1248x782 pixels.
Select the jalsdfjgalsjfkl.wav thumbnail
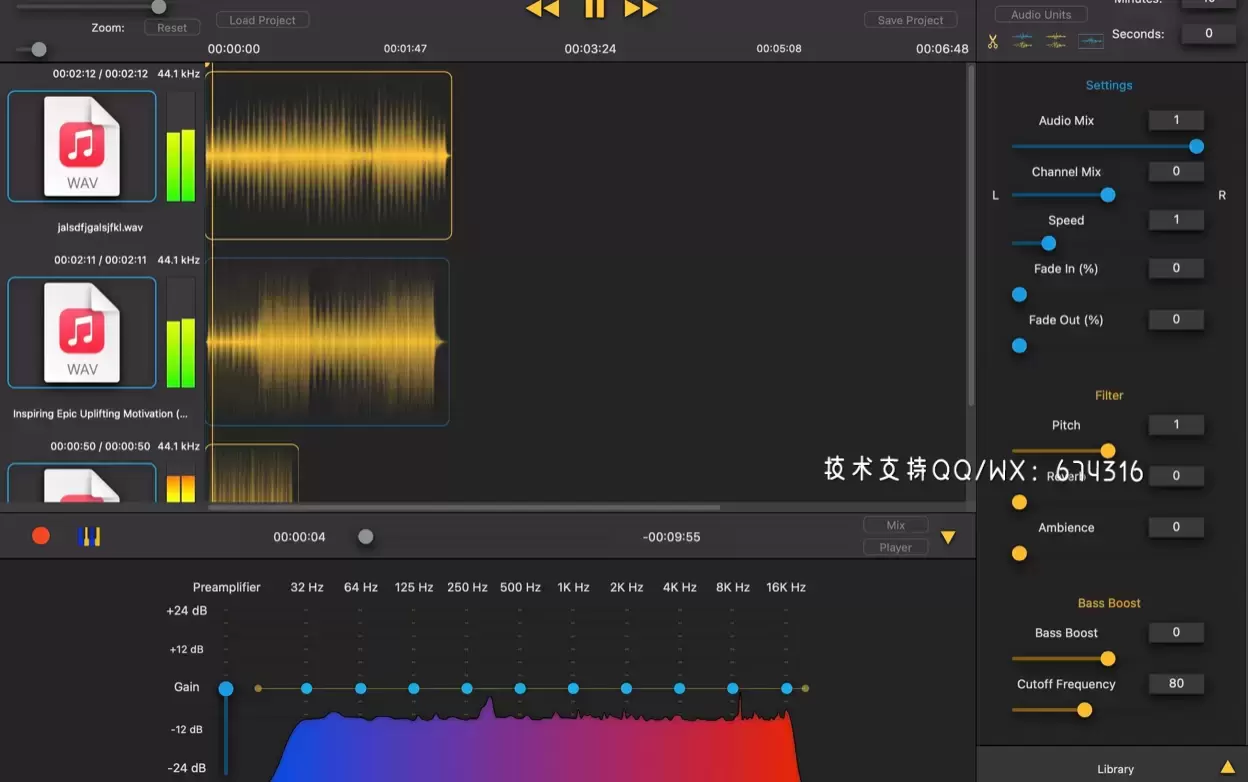coord(81,145)
